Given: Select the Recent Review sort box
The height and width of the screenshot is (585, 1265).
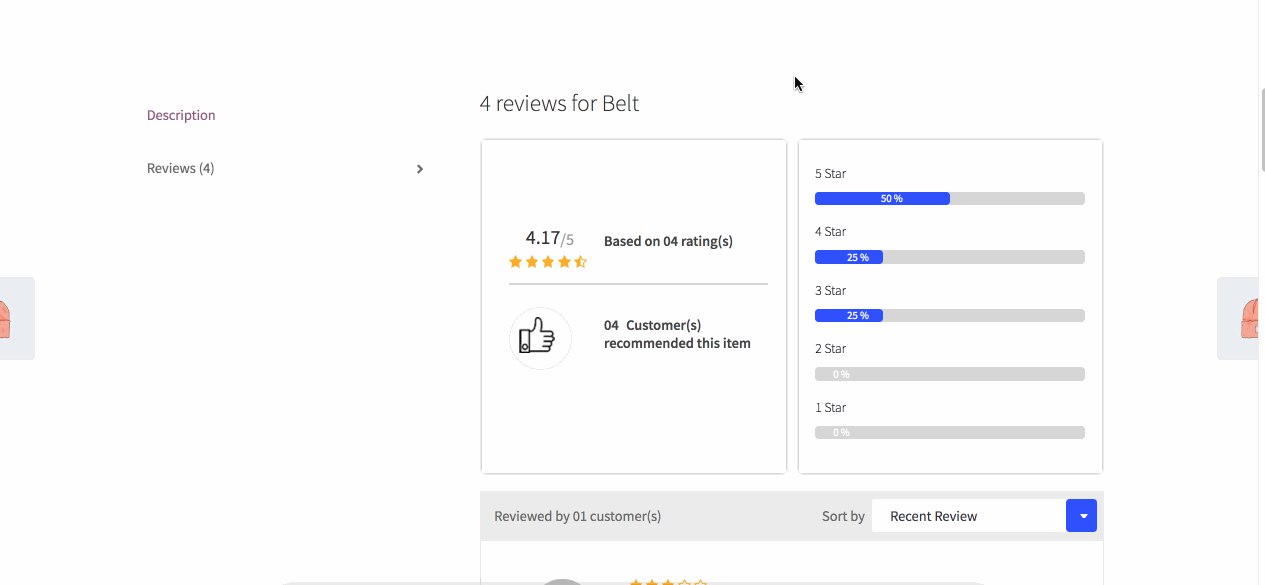Looking at the screenshot, I should click(x=968, y=516).
